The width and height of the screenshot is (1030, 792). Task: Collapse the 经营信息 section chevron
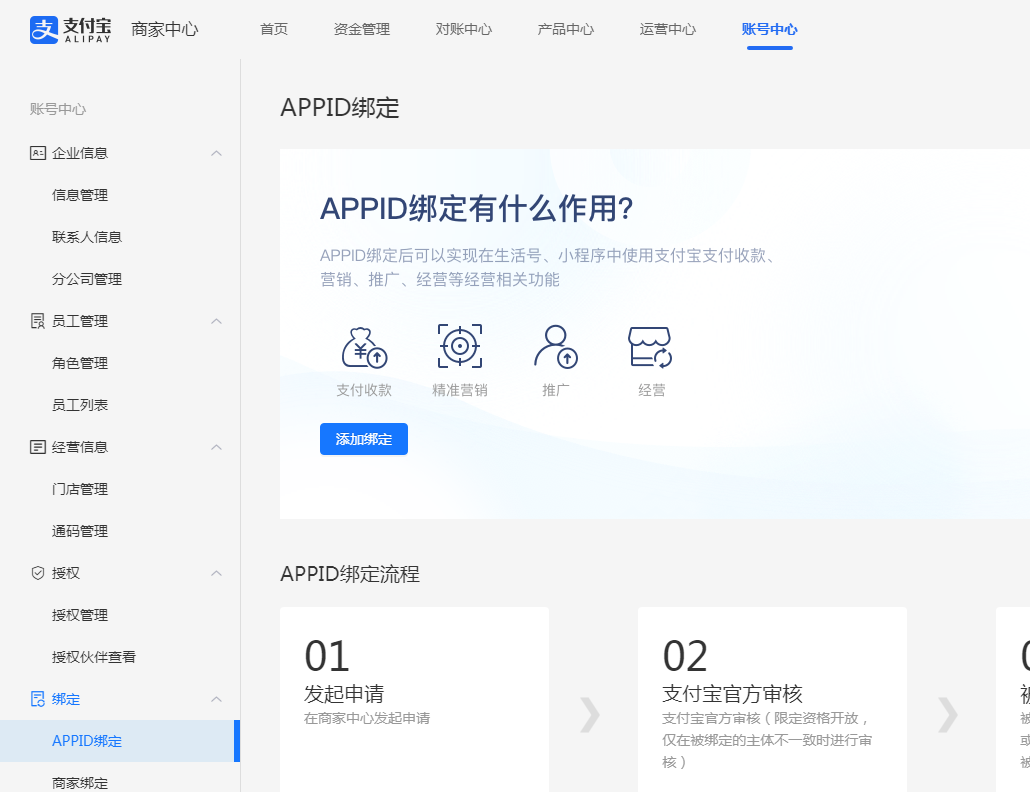coord(216,447)
